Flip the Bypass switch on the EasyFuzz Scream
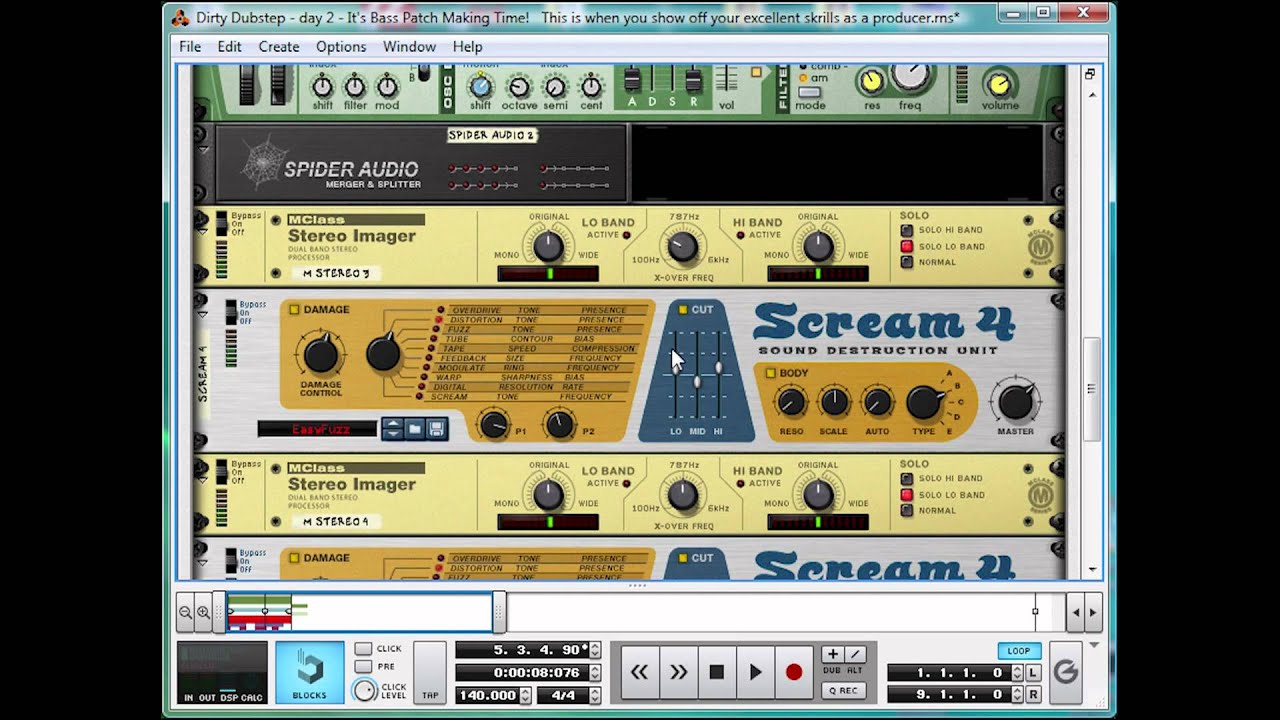 tap(231, 311)
